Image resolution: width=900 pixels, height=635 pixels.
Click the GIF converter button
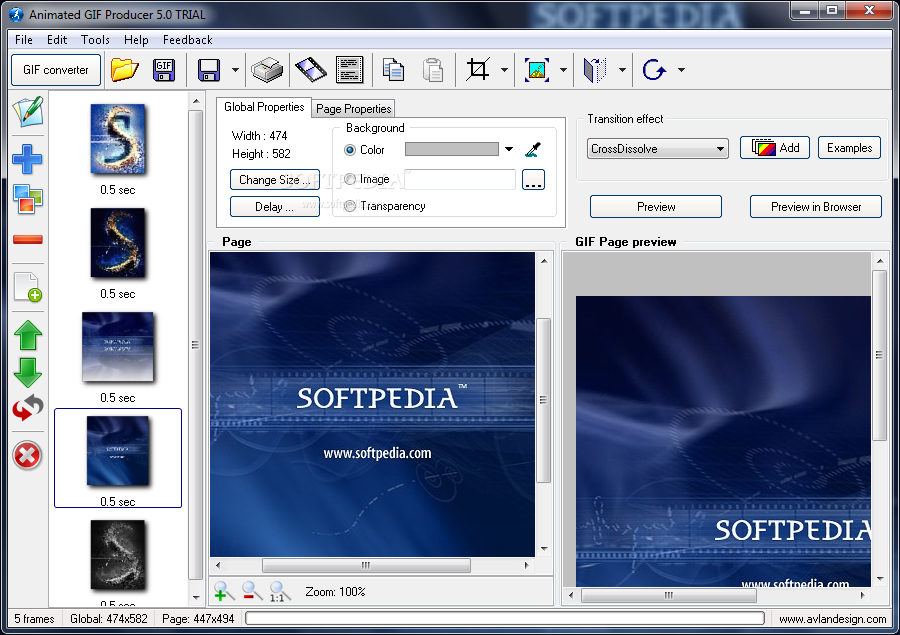click(x=56, y=70)
